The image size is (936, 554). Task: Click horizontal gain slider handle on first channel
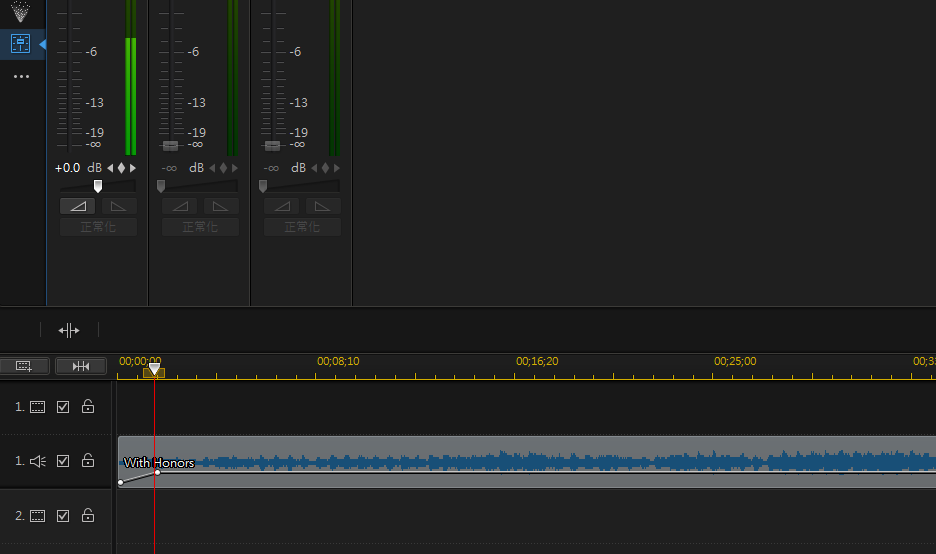pyautogui.click(x=98, y=186)
